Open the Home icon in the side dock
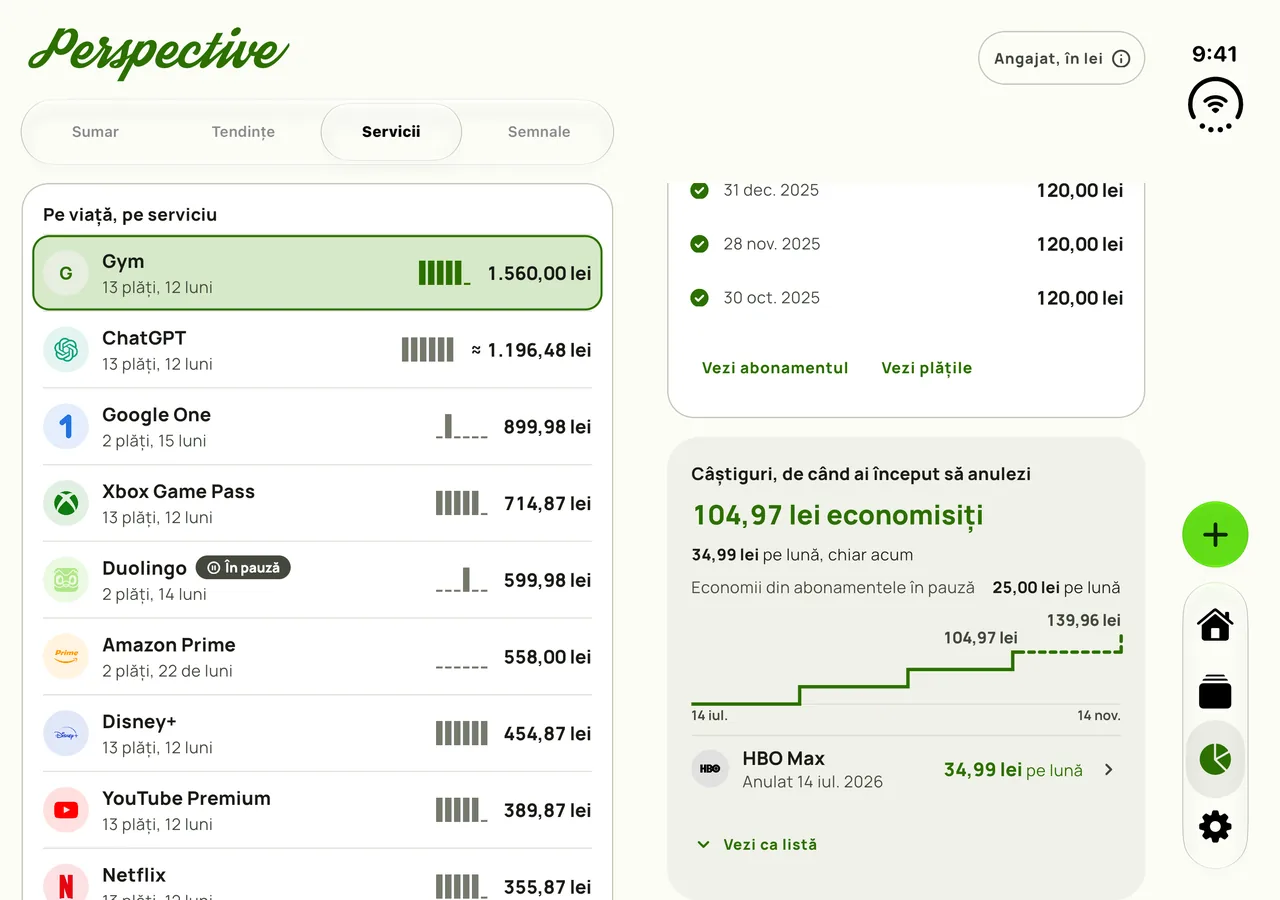The width and height of the screenshot is (1280, 900). pyautogui.click(x=1215, y=625)
